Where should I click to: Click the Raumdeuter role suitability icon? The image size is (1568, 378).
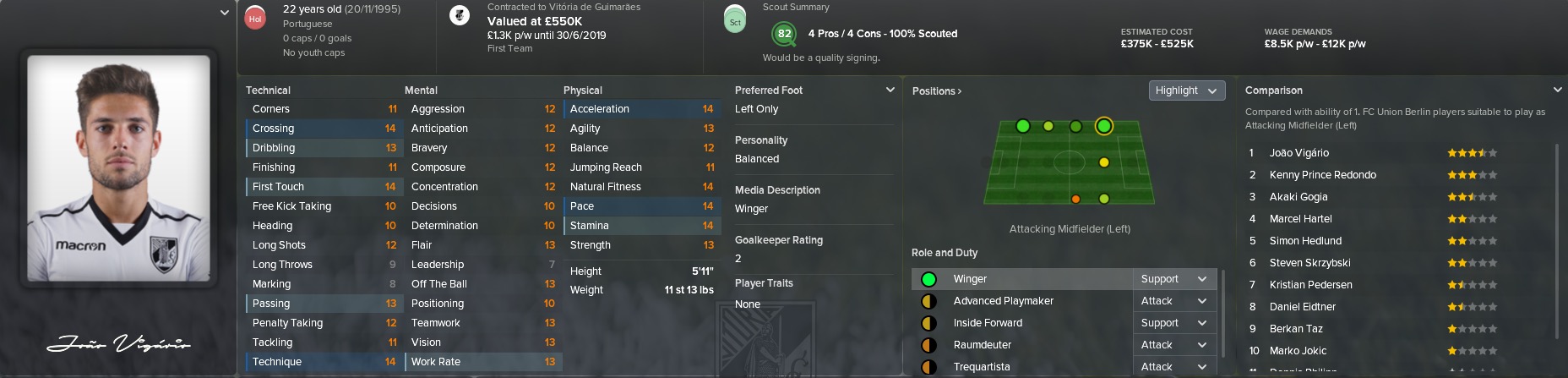[x=928, y=345]
